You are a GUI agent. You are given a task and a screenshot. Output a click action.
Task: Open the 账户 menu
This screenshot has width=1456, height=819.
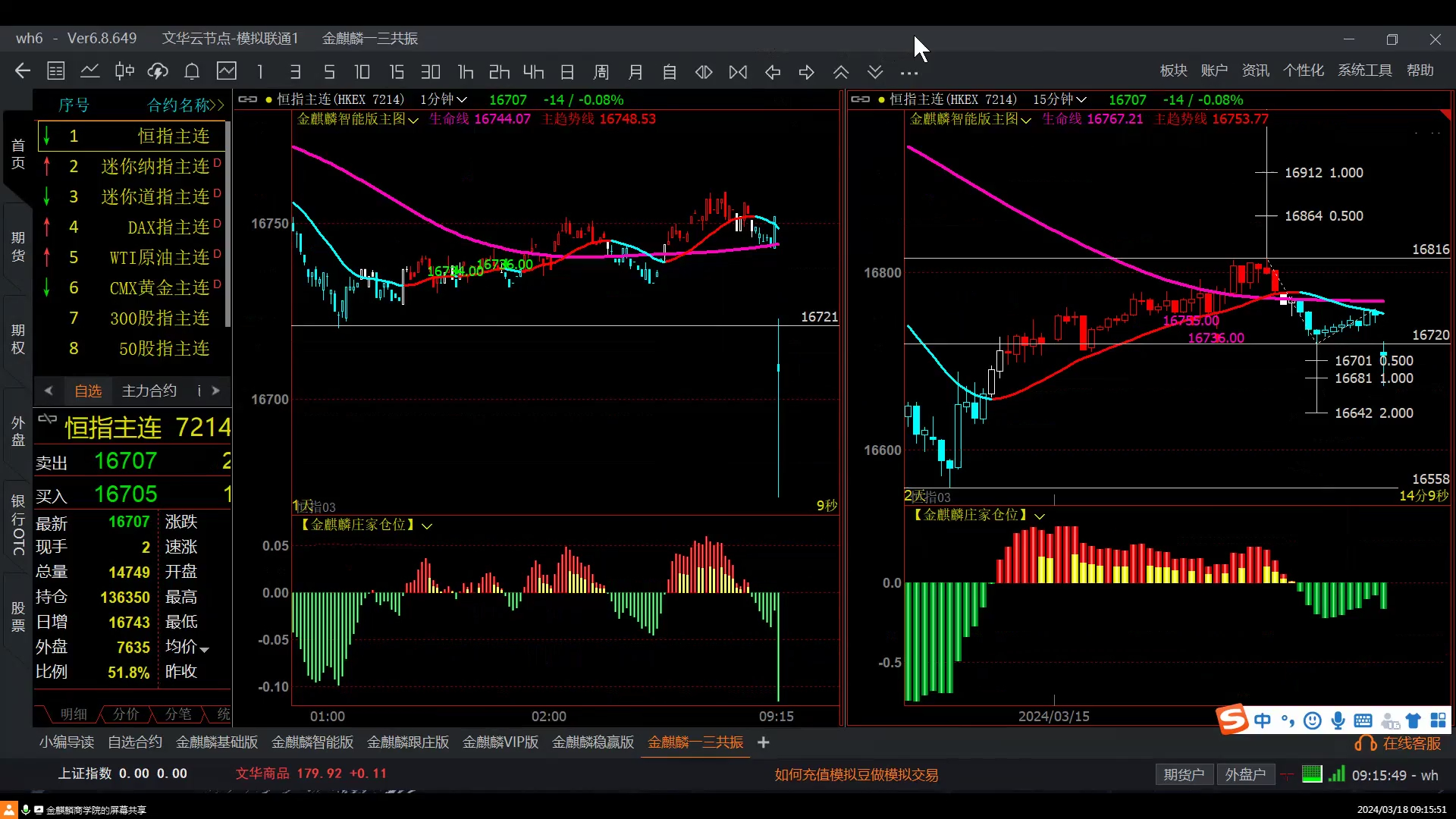point(1214,70)
